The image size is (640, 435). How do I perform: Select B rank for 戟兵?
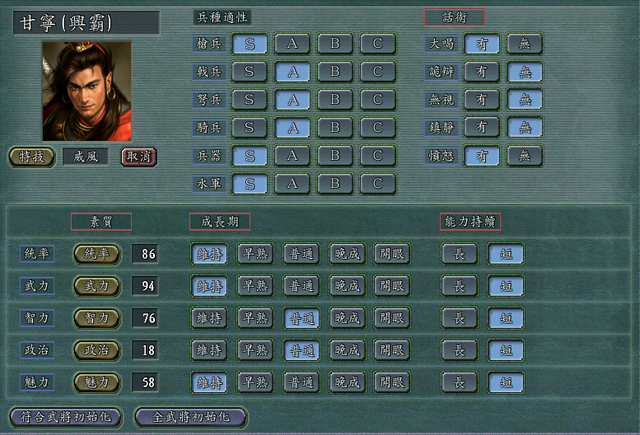tap(335, 72)
